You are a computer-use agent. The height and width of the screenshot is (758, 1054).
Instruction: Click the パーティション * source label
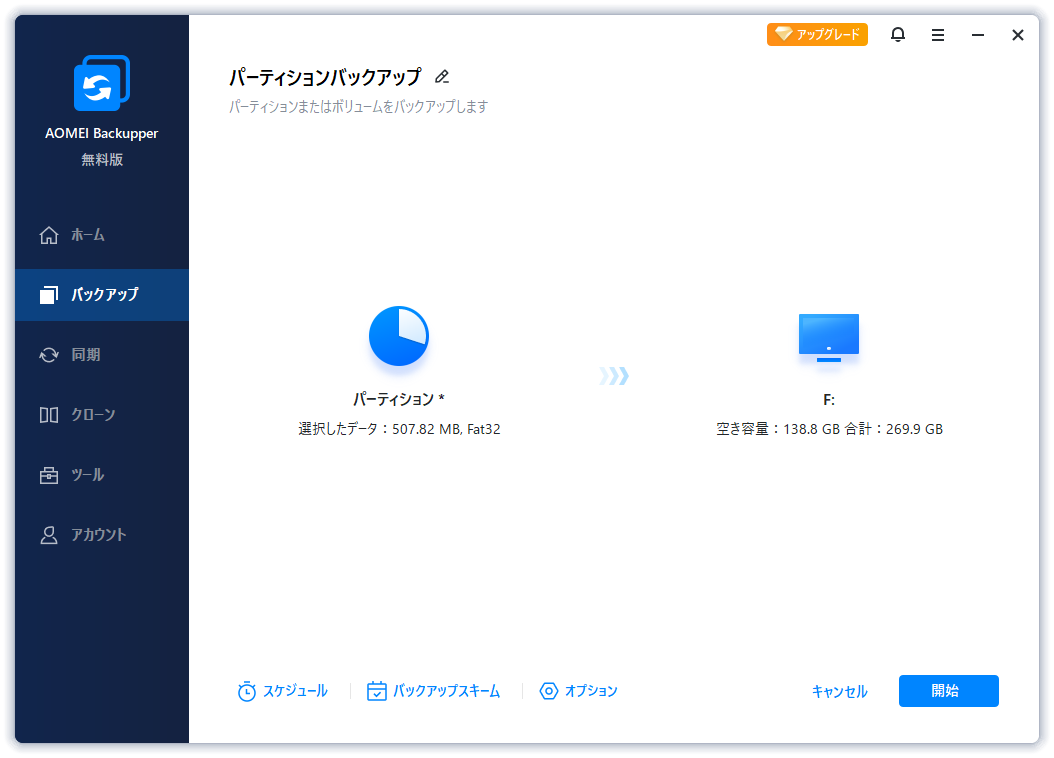[399, 400]
